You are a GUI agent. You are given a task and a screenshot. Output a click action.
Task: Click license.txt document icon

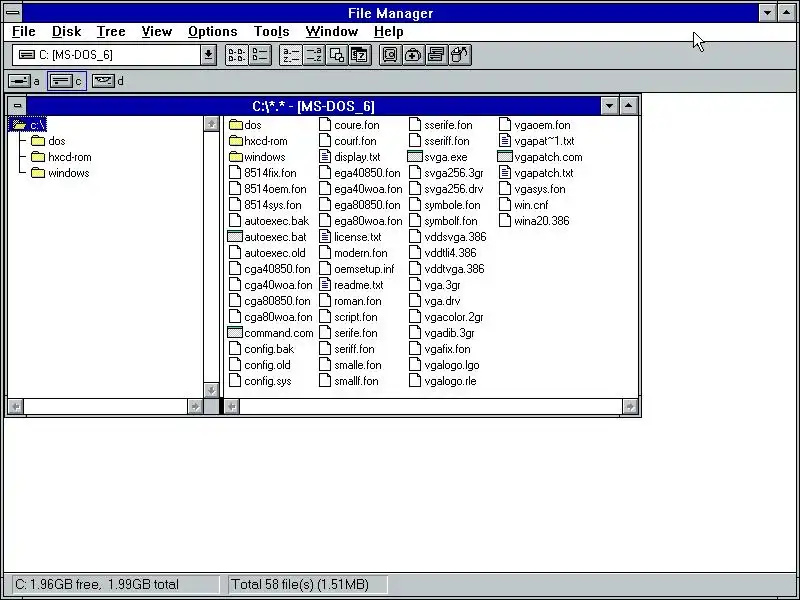coord(325,237)
